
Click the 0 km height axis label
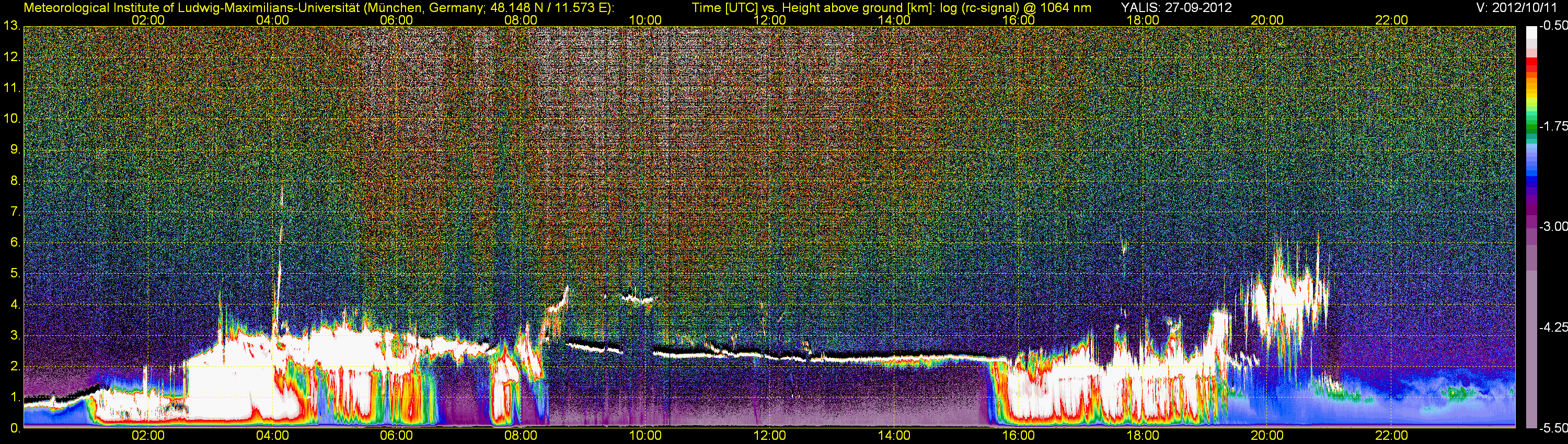[15, 428]
